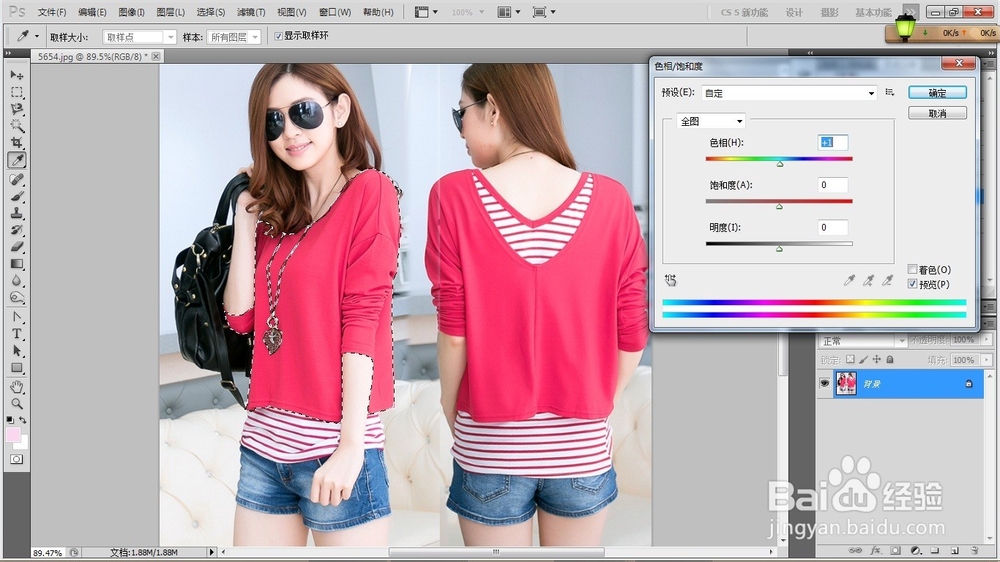
Task: Select the Rectangular Marquee tool
Action: coord(17,92)
